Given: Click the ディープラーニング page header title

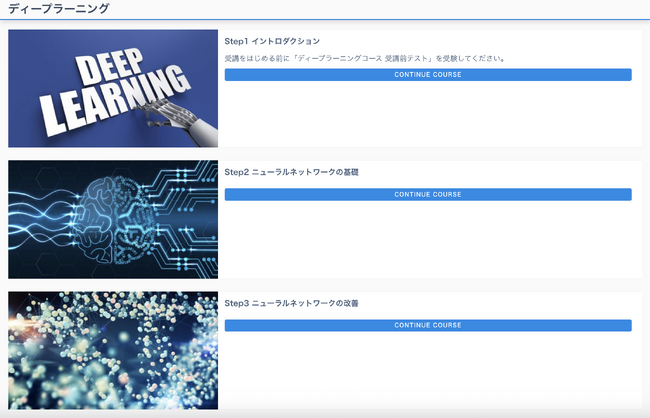Looking at the screenshot, I should click(x=58, y=9).
